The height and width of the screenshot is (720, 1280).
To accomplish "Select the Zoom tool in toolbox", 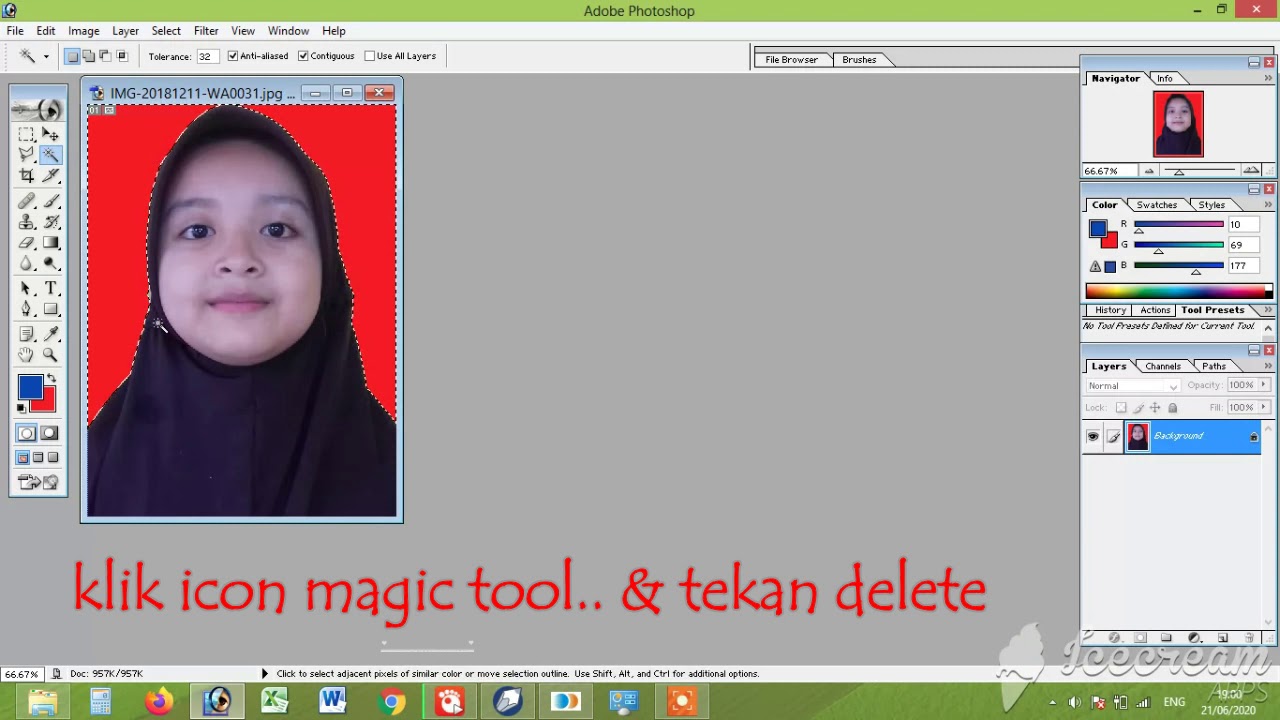I will pyautogui.click(x=50, y=355).
